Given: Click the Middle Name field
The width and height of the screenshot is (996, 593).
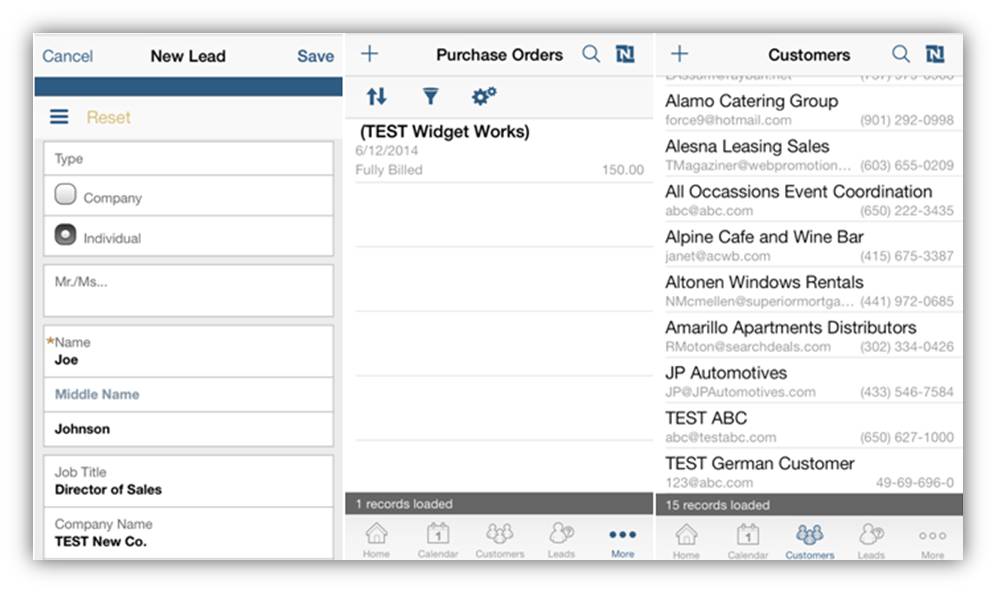Looking at the screenshot, I should coord(188,394).
